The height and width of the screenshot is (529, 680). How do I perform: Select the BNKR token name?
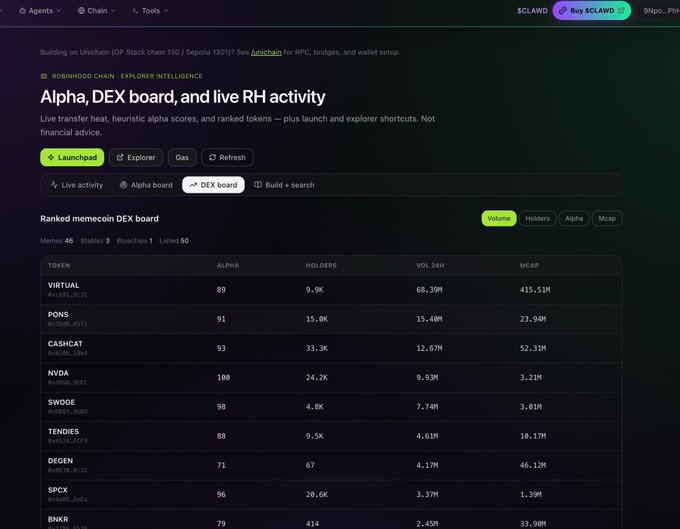(x=58, y=519)
